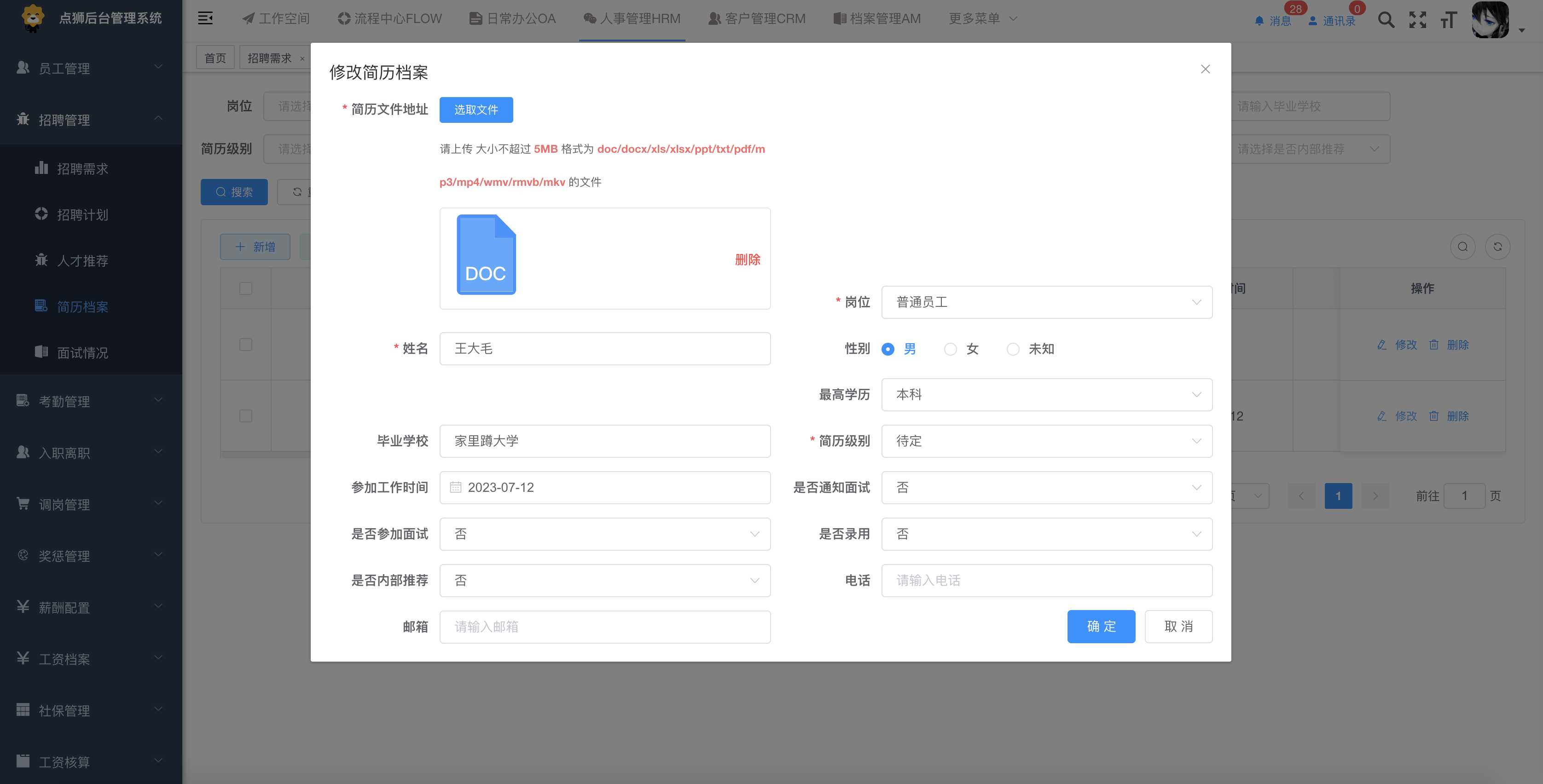Expand the 简历级别 待定 dropdown
Viewport: 1543px width, 784px height.
pyautogui.click(x=1045, y=441)
